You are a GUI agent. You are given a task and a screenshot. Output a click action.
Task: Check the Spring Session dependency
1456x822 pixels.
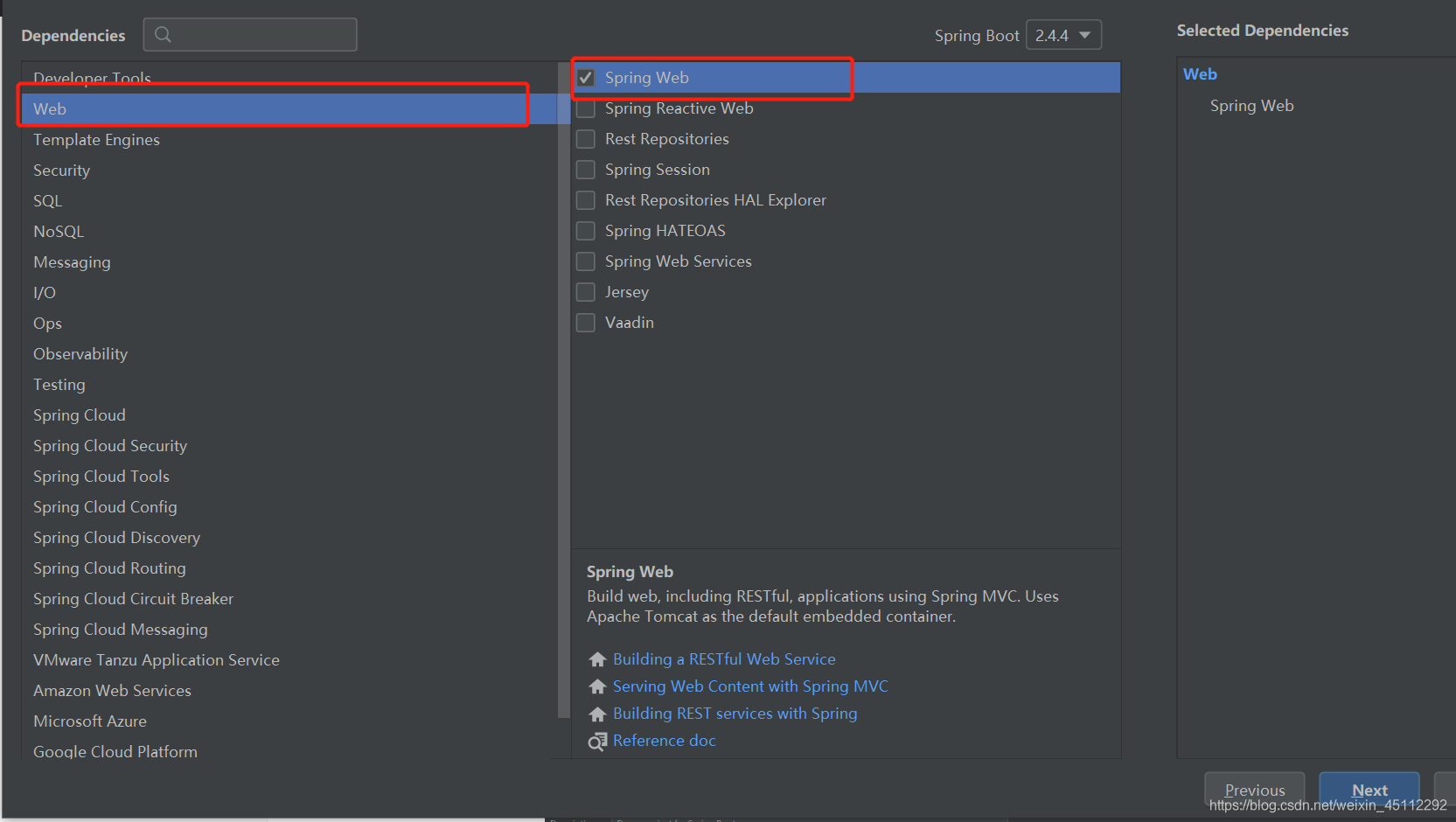586,170
